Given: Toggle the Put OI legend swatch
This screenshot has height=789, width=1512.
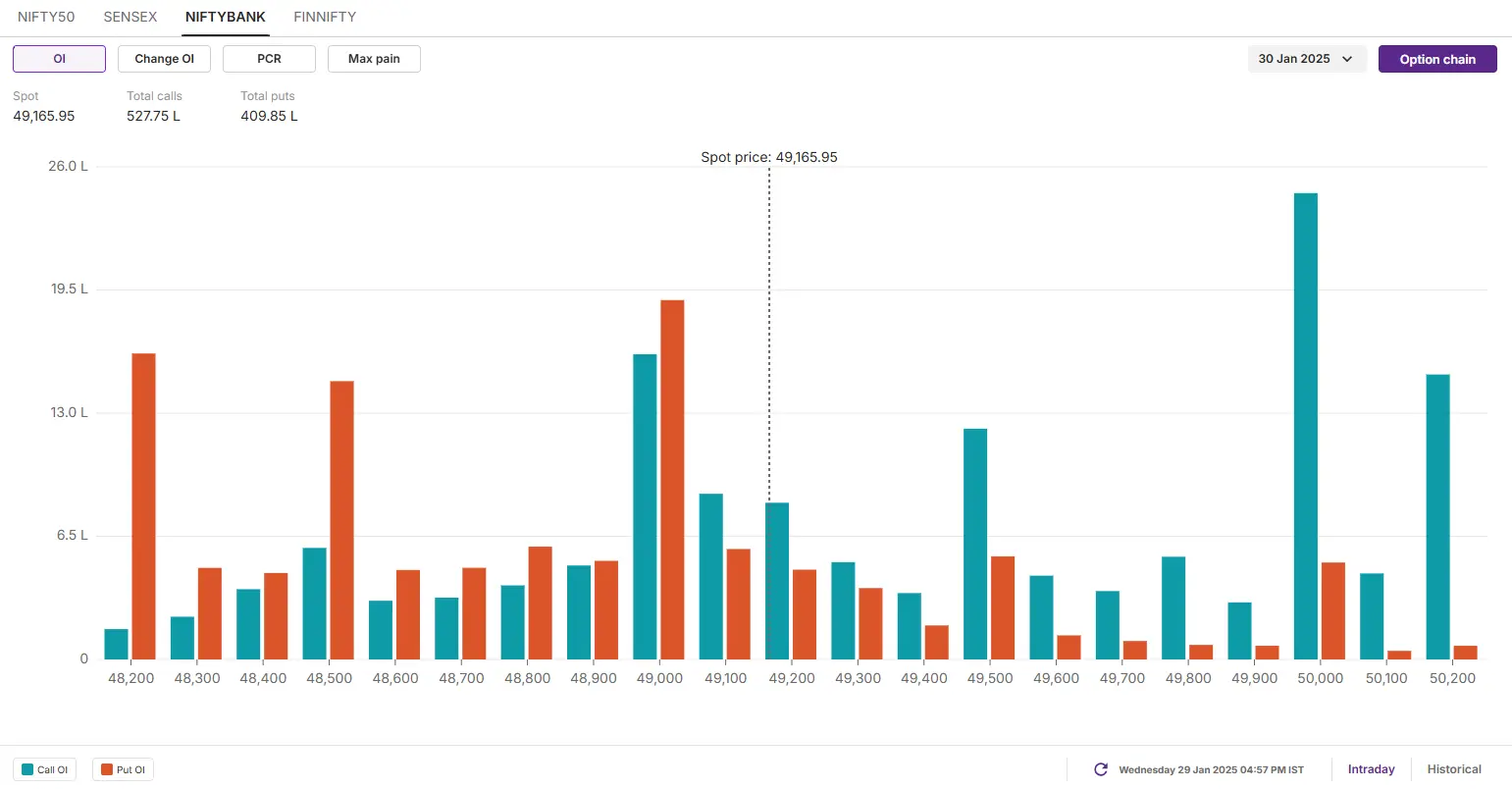Looking at the screenshot, I should tap(107, 769).
